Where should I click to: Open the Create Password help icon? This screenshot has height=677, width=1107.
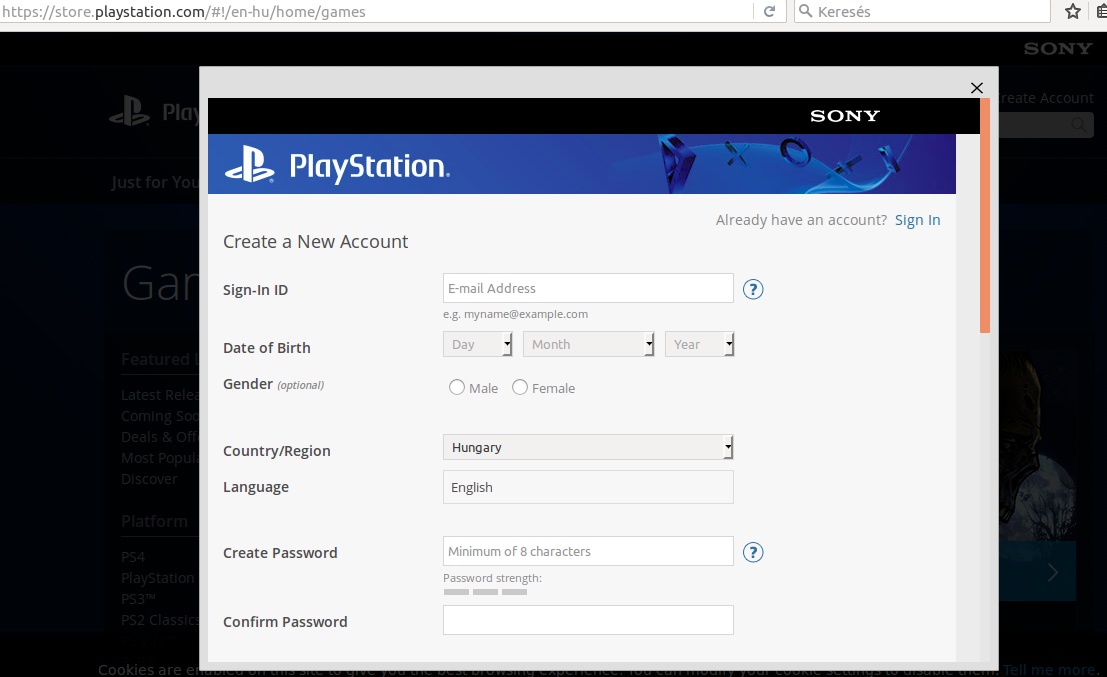point(753,552)
